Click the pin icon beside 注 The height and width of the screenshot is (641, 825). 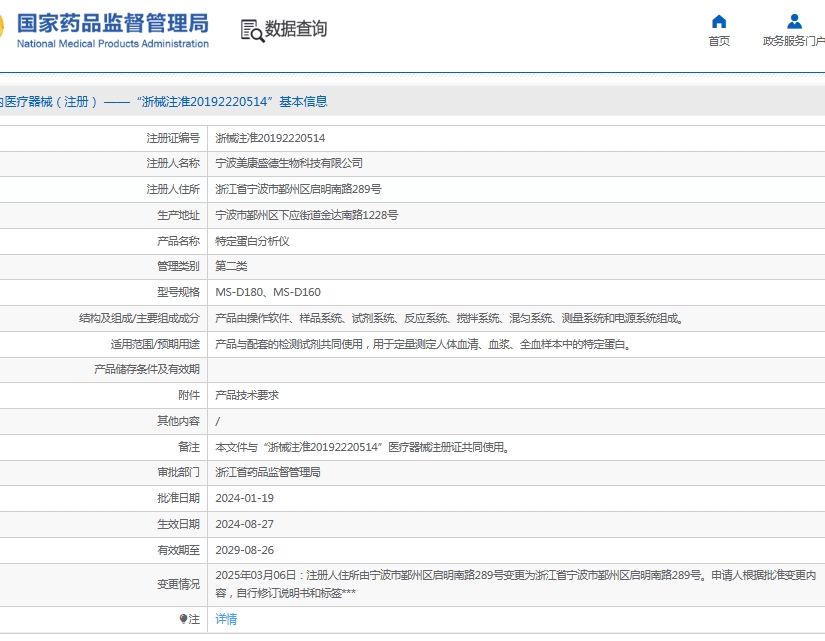(x=183, y=619)
